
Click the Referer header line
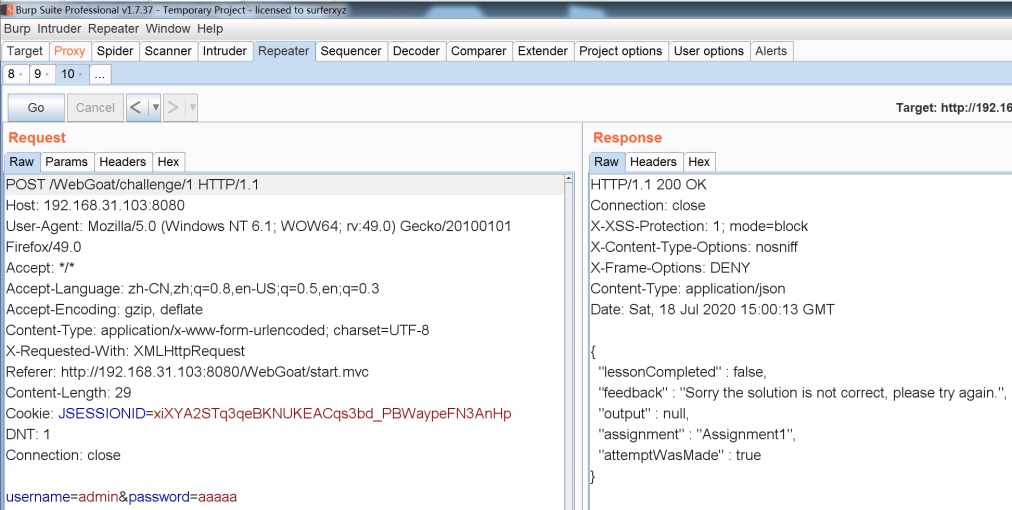187,372
